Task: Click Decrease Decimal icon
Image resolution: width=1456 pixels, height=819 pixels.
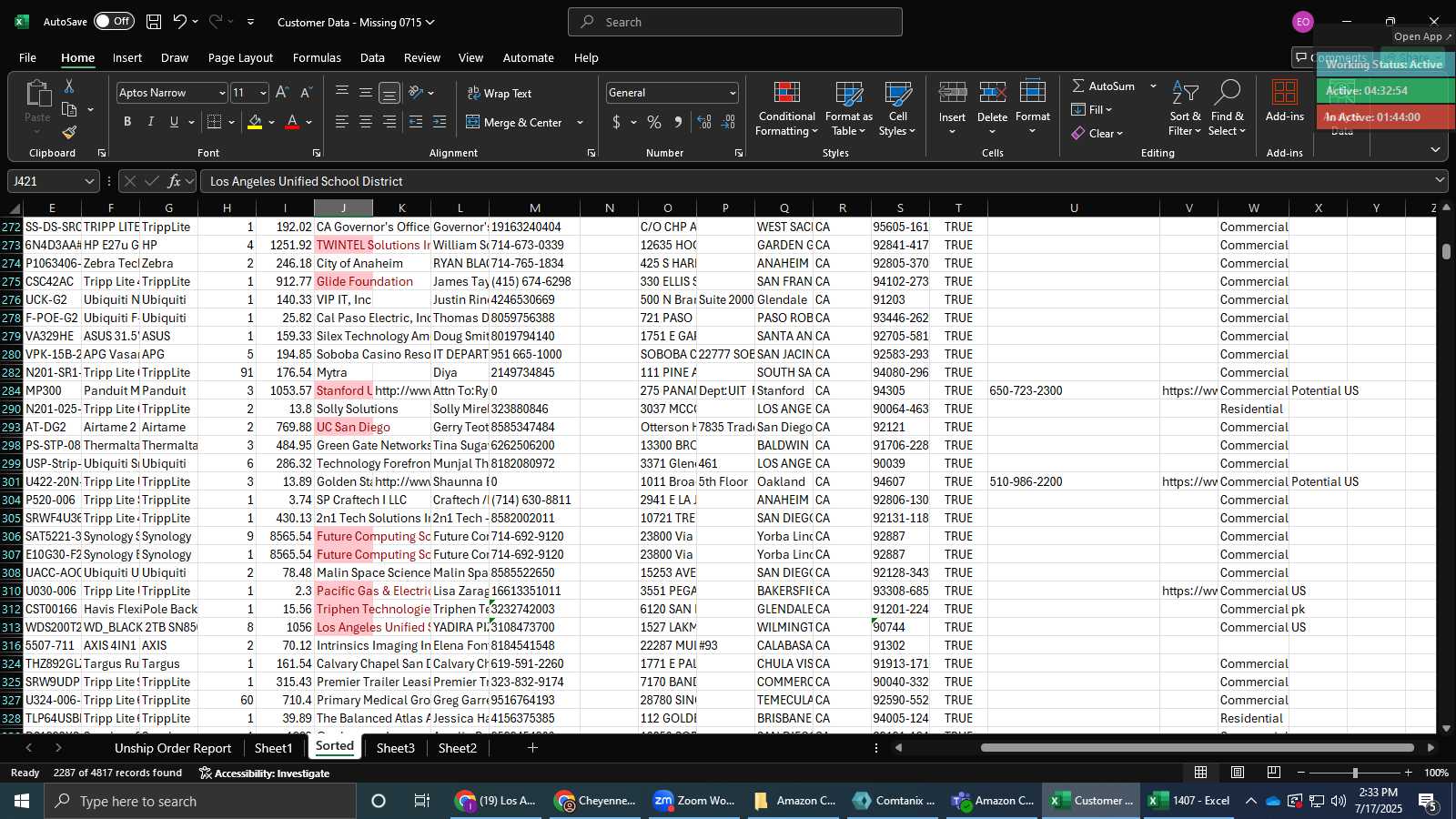Action: pyautogui.click(x=729, y=122)
